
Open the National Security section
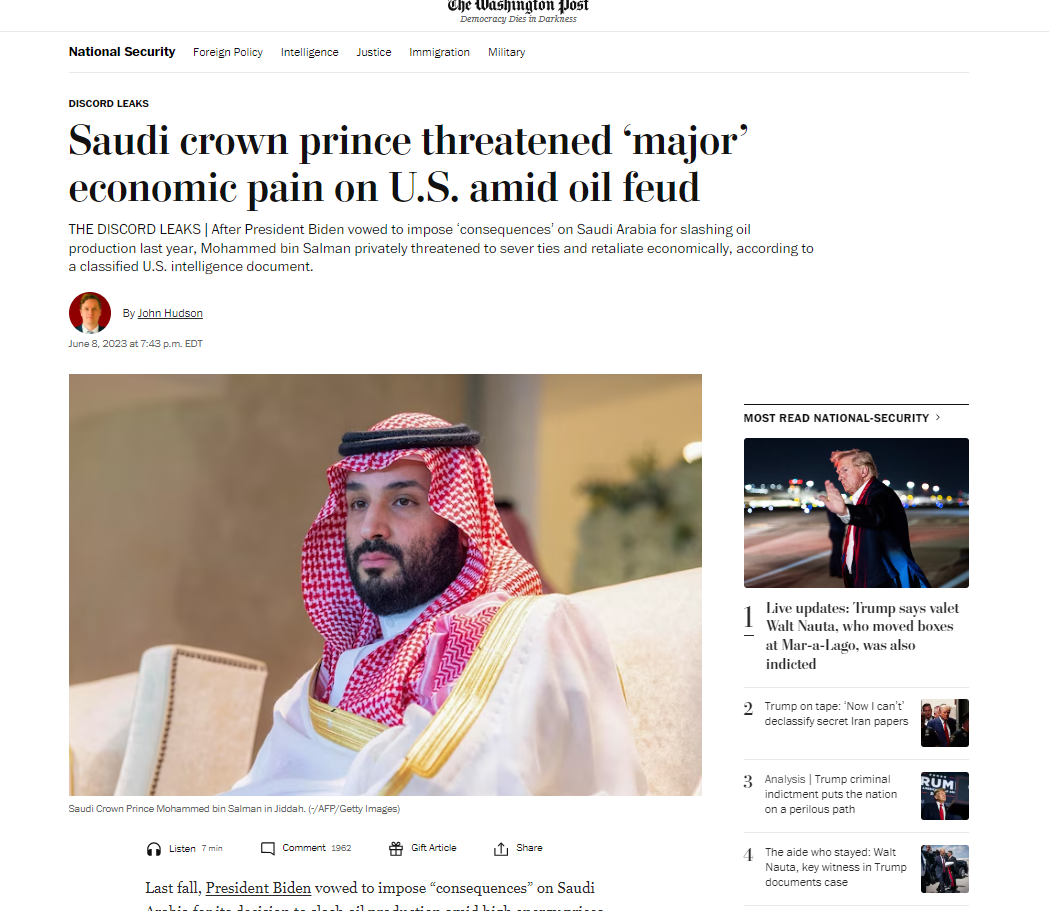click(122, 52)
